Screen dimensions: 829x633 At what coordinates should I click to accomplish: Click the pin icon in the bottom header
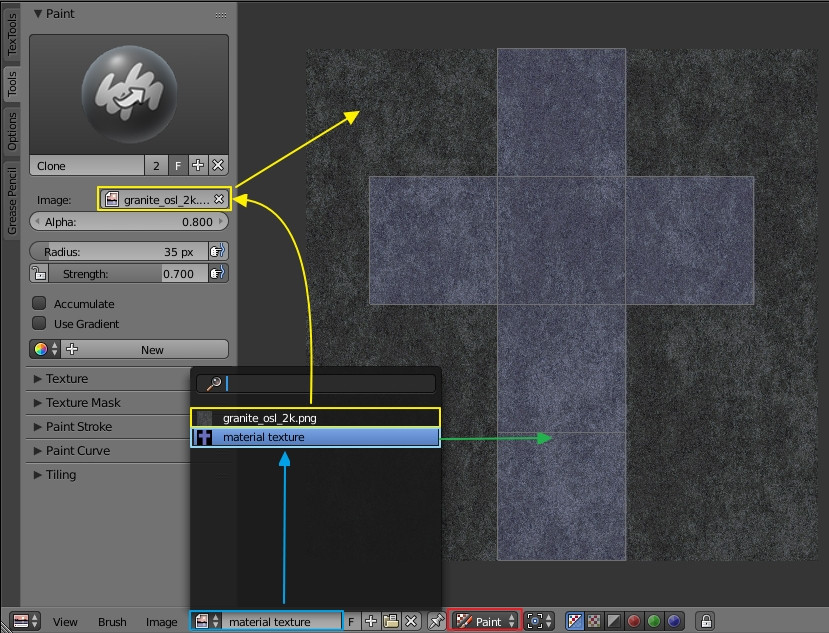[437, 620]
